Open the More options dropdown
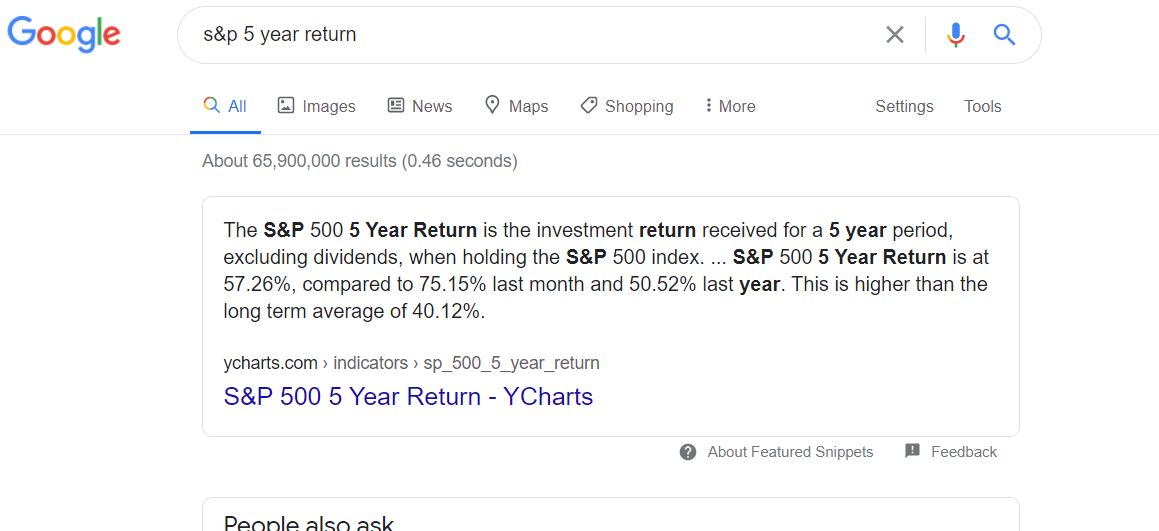 point(730,106)
